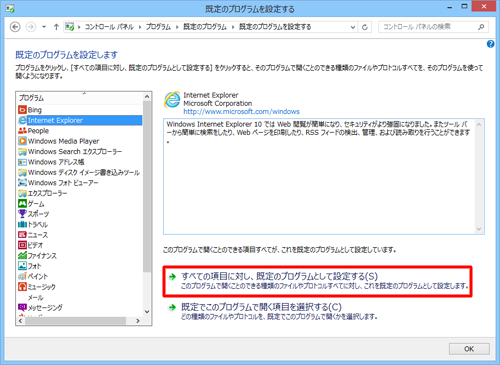This screenshot has height=365, width=500.
Task: Click the OK button
Action: (469, 349)
